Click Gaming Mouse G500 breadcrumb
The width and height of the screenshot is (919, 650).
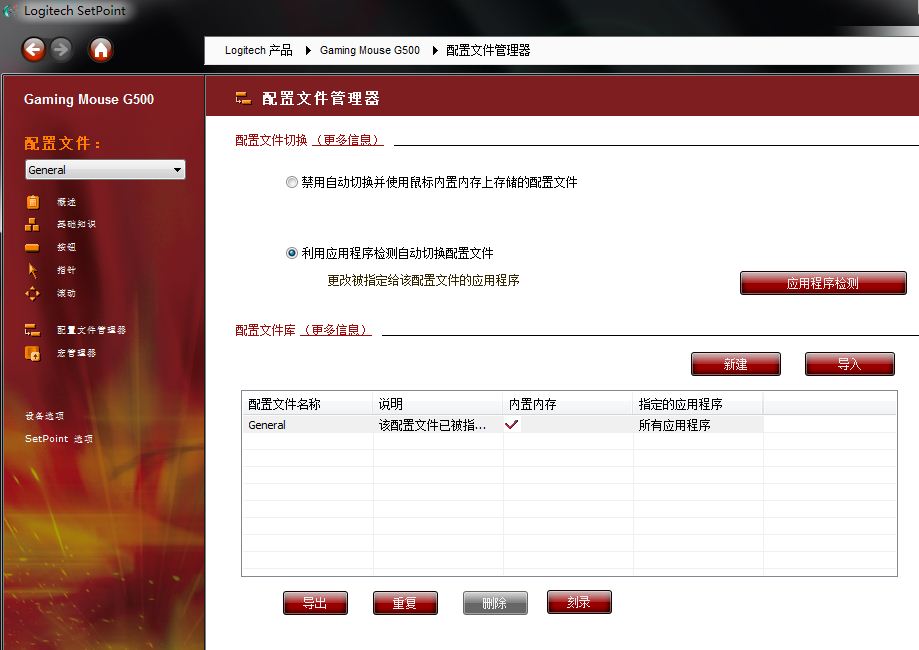click(x=369, y=50)
